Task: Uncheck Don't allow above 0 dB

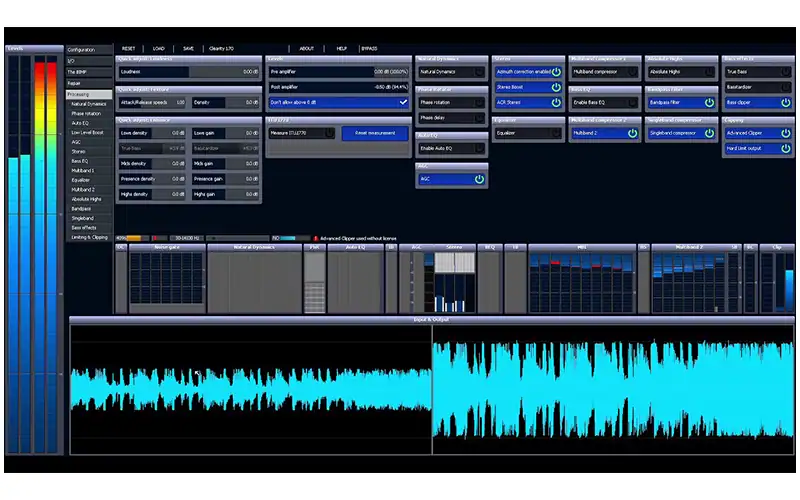Action: tap(403, 102)
